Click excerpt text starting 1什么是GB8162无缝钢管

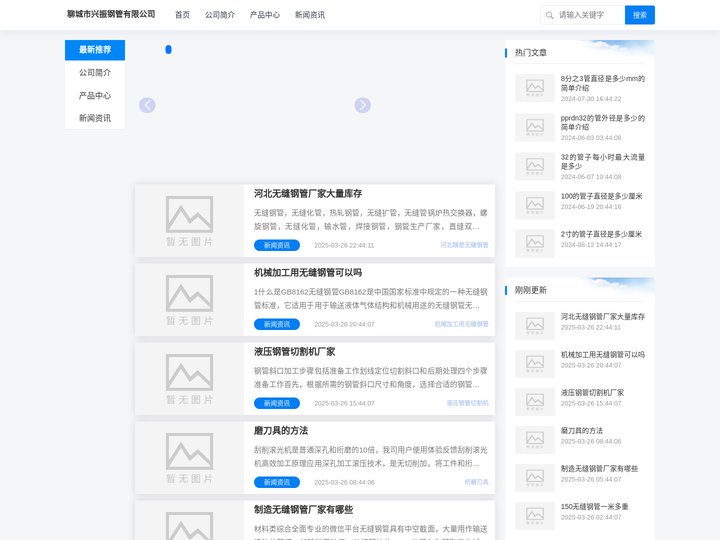tap(371, 298)
